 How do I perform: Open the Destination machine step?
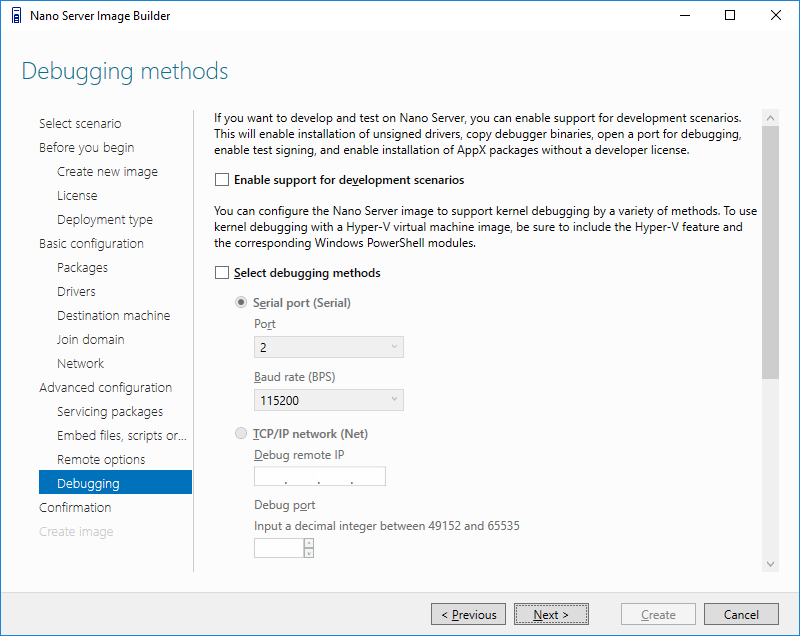click(x=113, y=315)
